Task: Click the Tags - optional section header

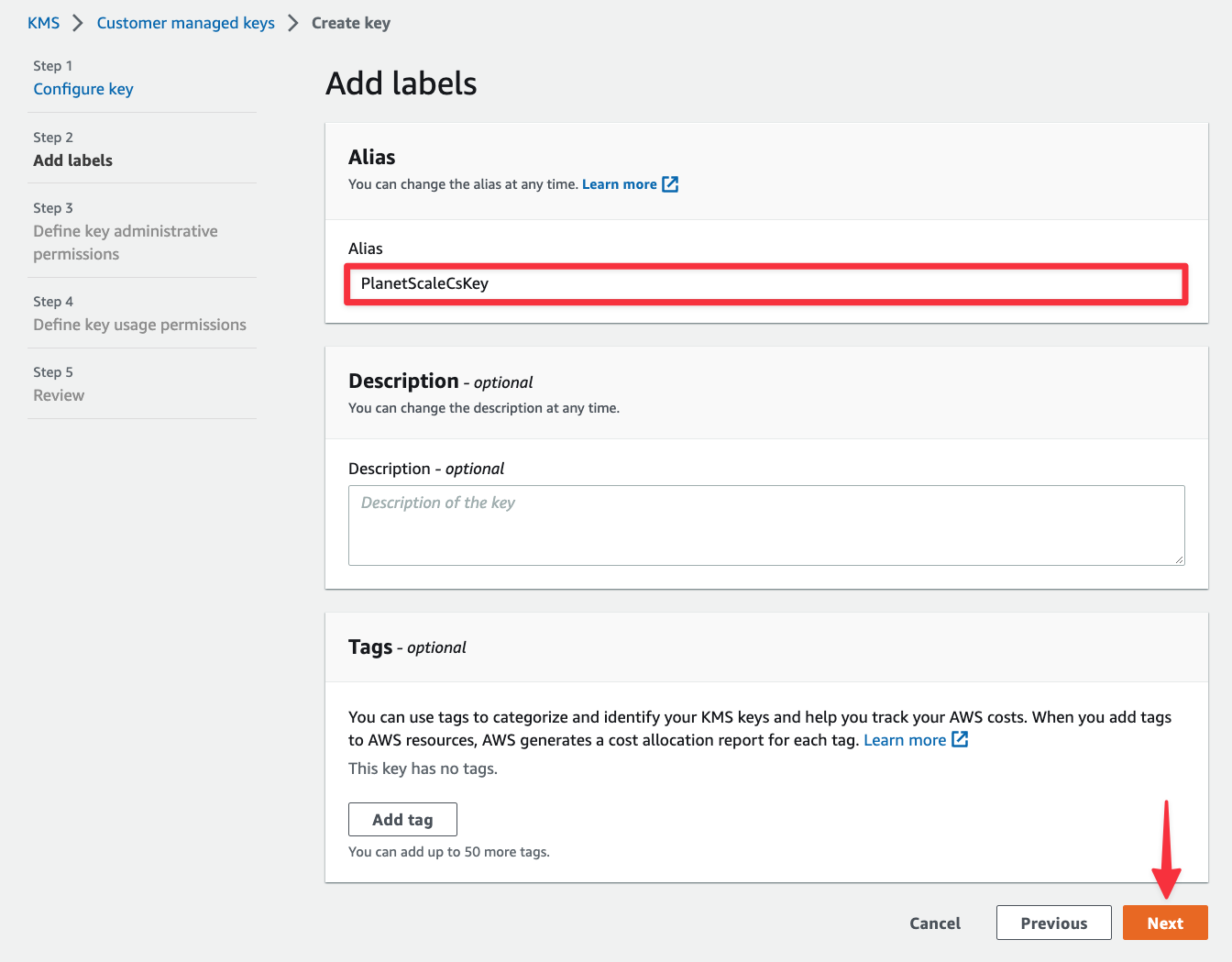Action: click(407, 647)
